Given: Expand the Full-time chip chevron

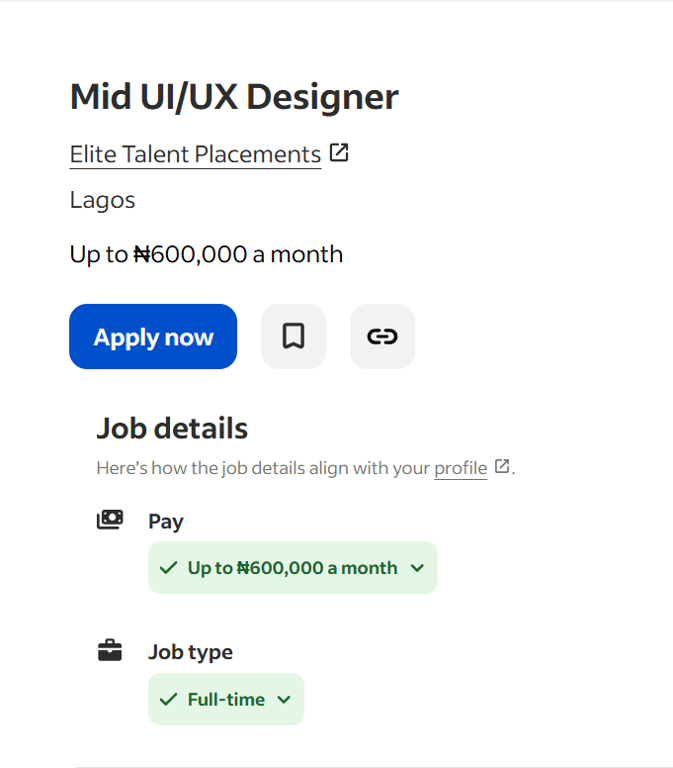Looking at the screenshot, I should tap(284, 699).
